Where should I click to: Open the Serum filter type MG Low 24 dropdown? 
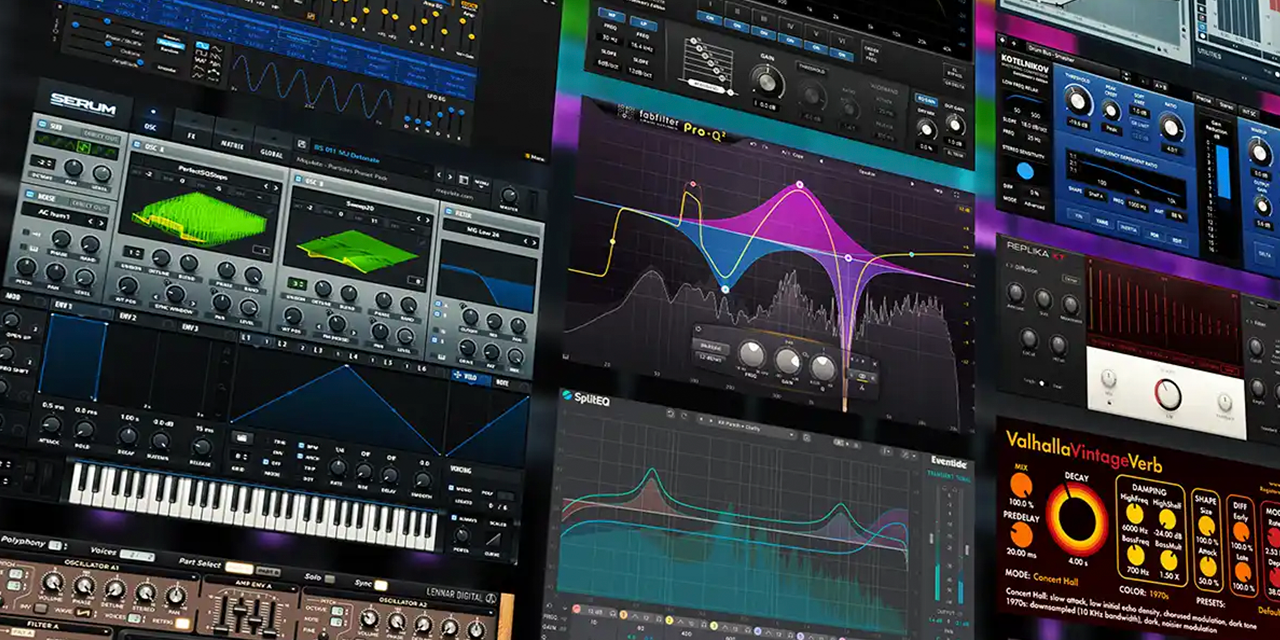pyautogui.click(x=487, y=234)
